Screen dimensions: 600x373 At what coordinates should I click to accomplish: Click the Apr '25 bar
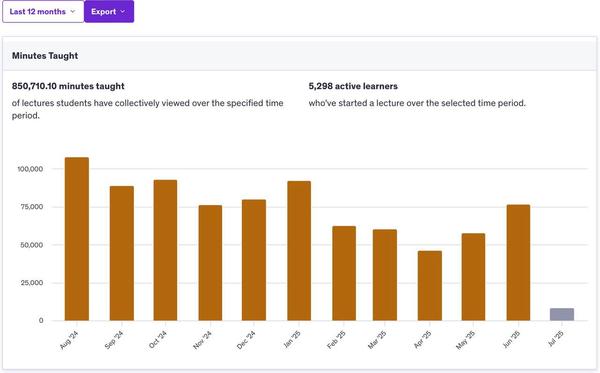(x=430, y=286)
